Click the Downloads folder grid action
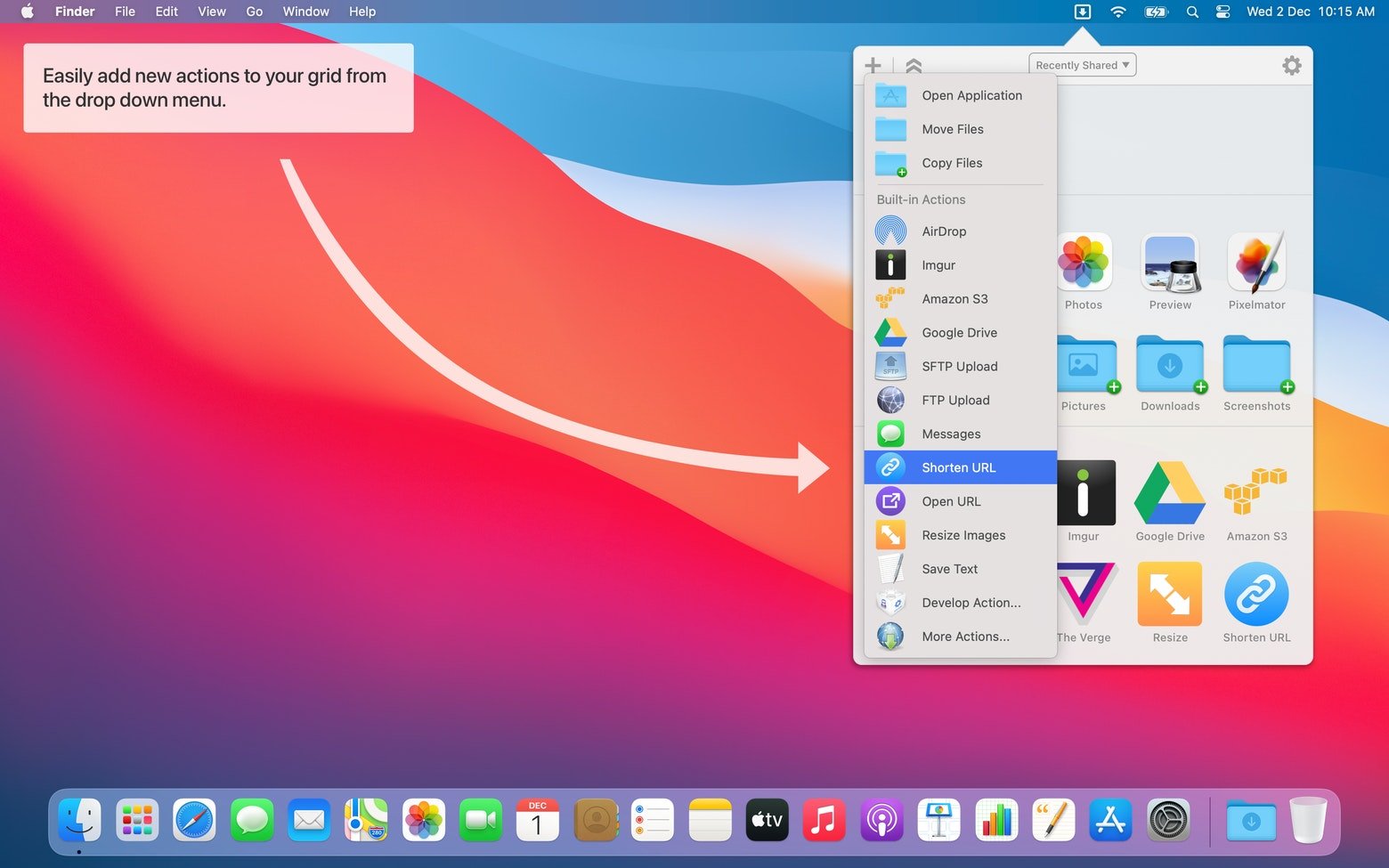This screenshot has height=868, width=1389. [1170, 365]
